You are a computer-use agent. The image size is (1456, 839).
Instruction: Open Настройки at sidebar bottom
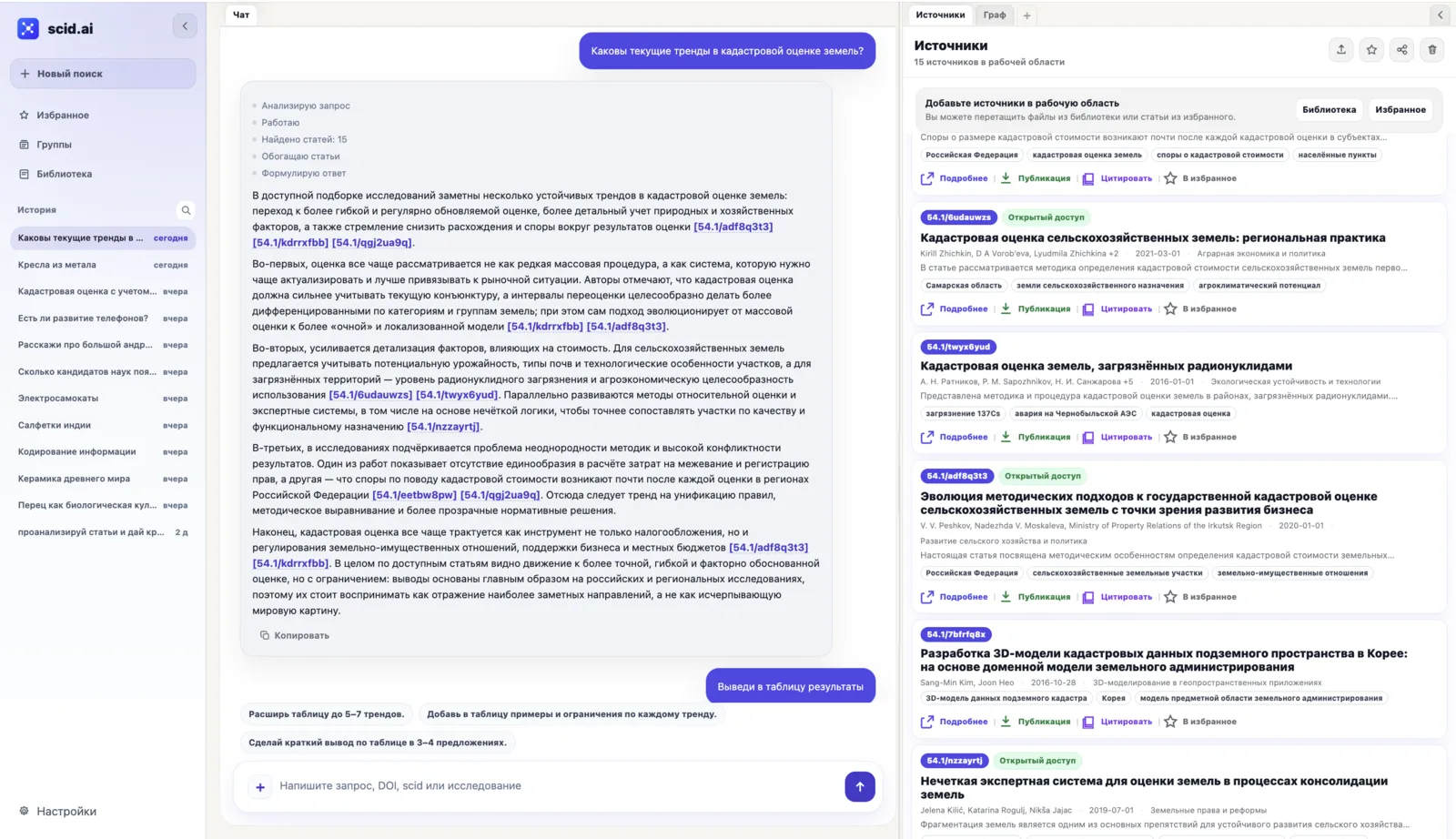(x=57, y=812)
